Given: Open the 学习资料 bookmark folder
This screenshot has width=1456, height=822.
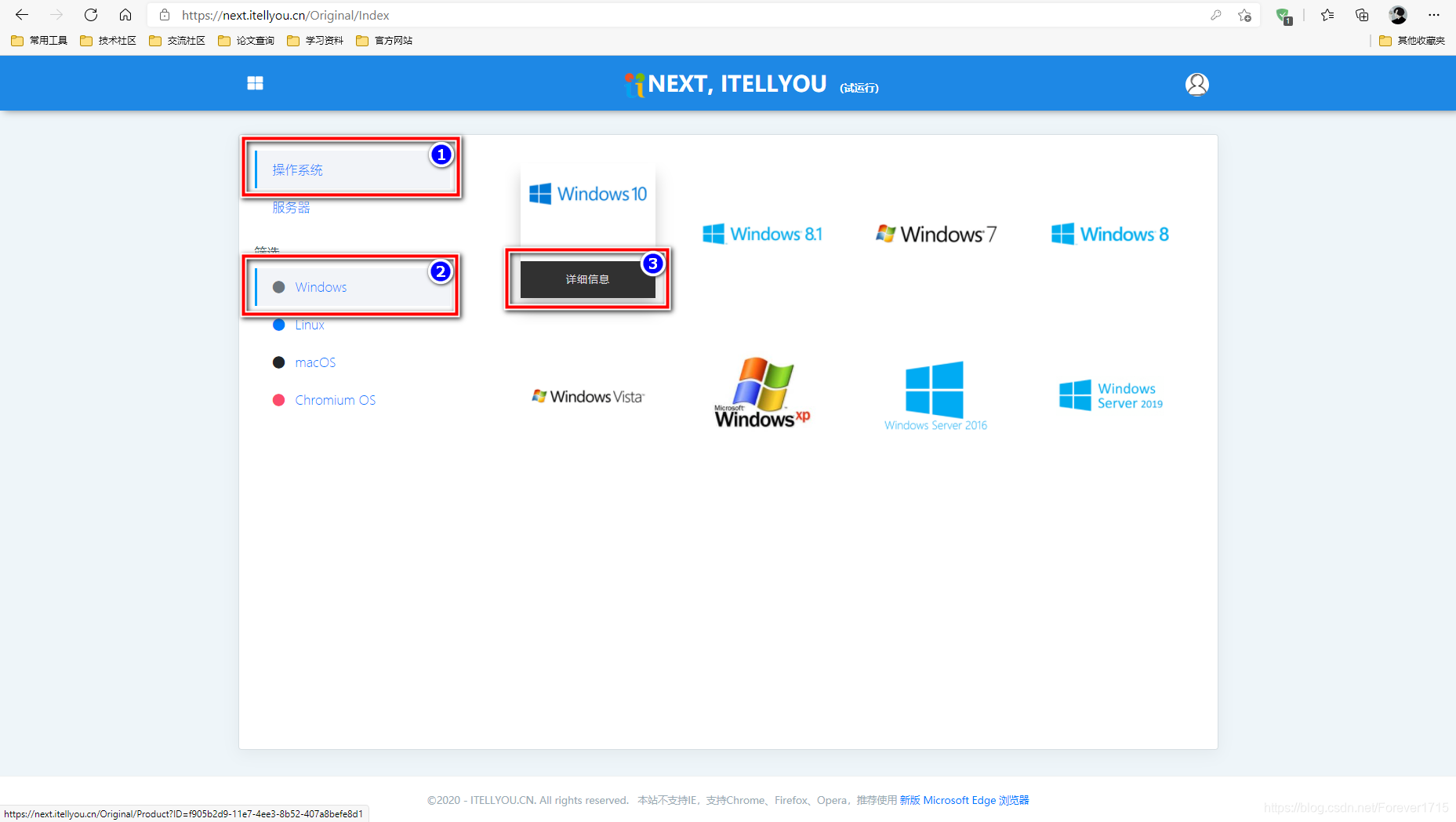Looking at the screenshot, I should pos(315,41).
